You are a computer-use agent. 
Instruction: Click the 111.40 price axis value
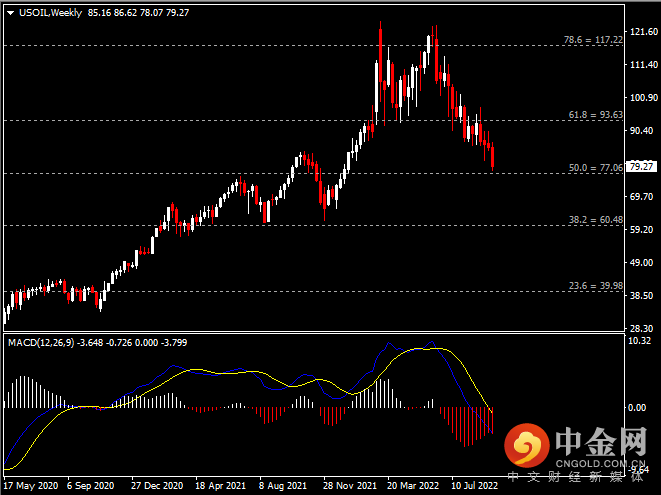coord(644,65)
